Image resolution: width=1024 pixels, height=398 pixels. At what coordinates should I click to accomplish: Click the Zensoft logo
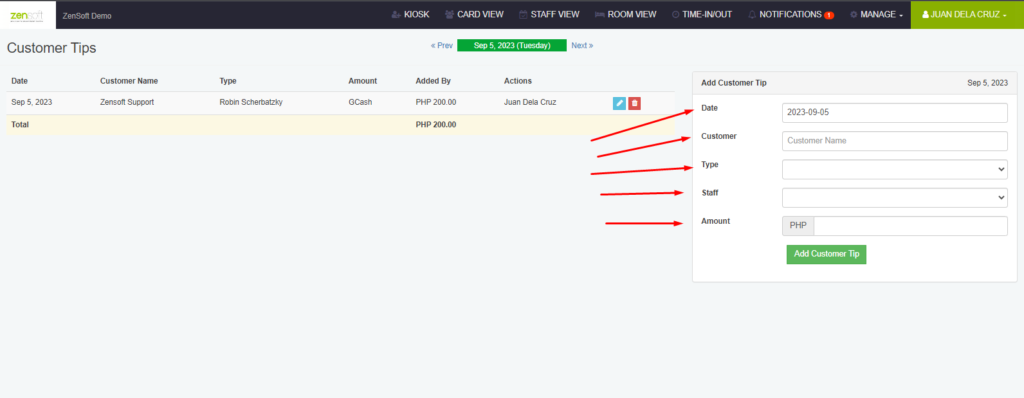point(27,15)
